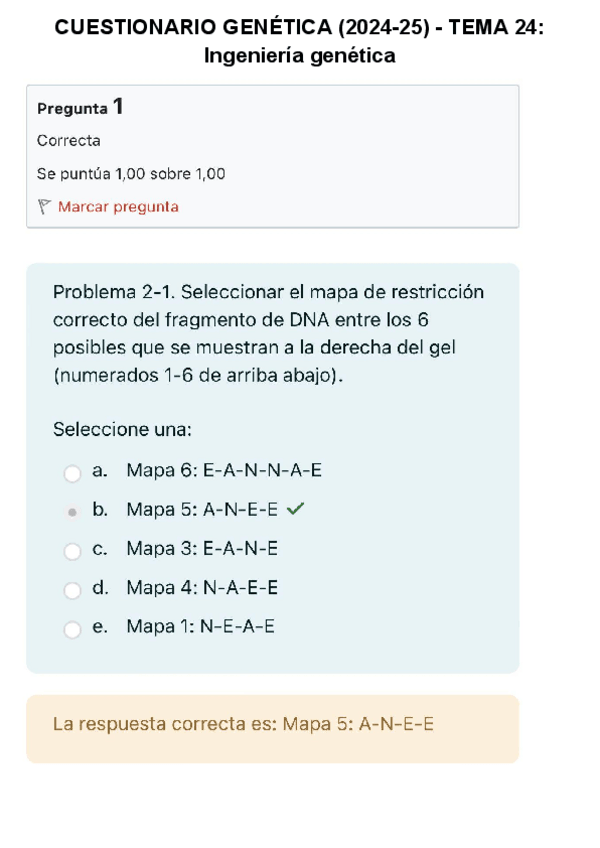
Task: Click answer label Mapa 4: N-A-E-E
Action: [202, 588]
